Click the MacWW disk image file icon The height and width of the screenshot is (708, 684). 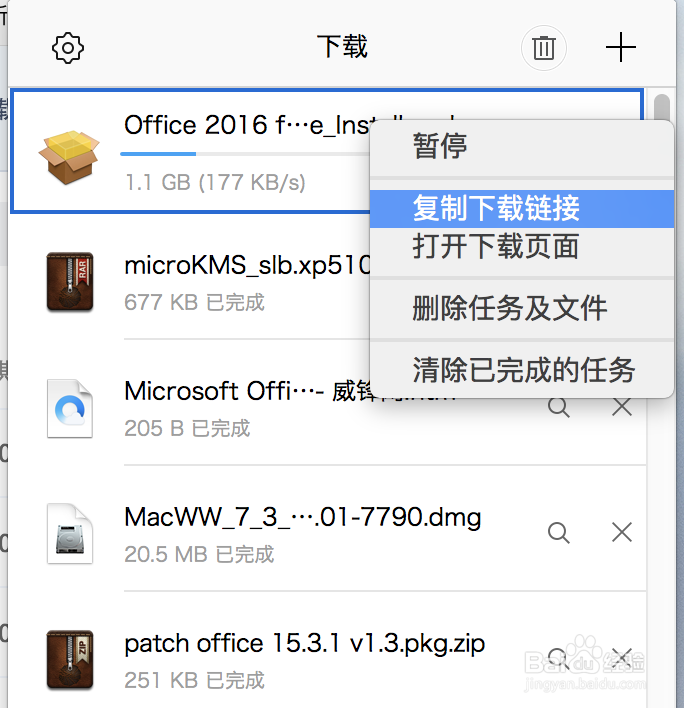pos(70,534)
